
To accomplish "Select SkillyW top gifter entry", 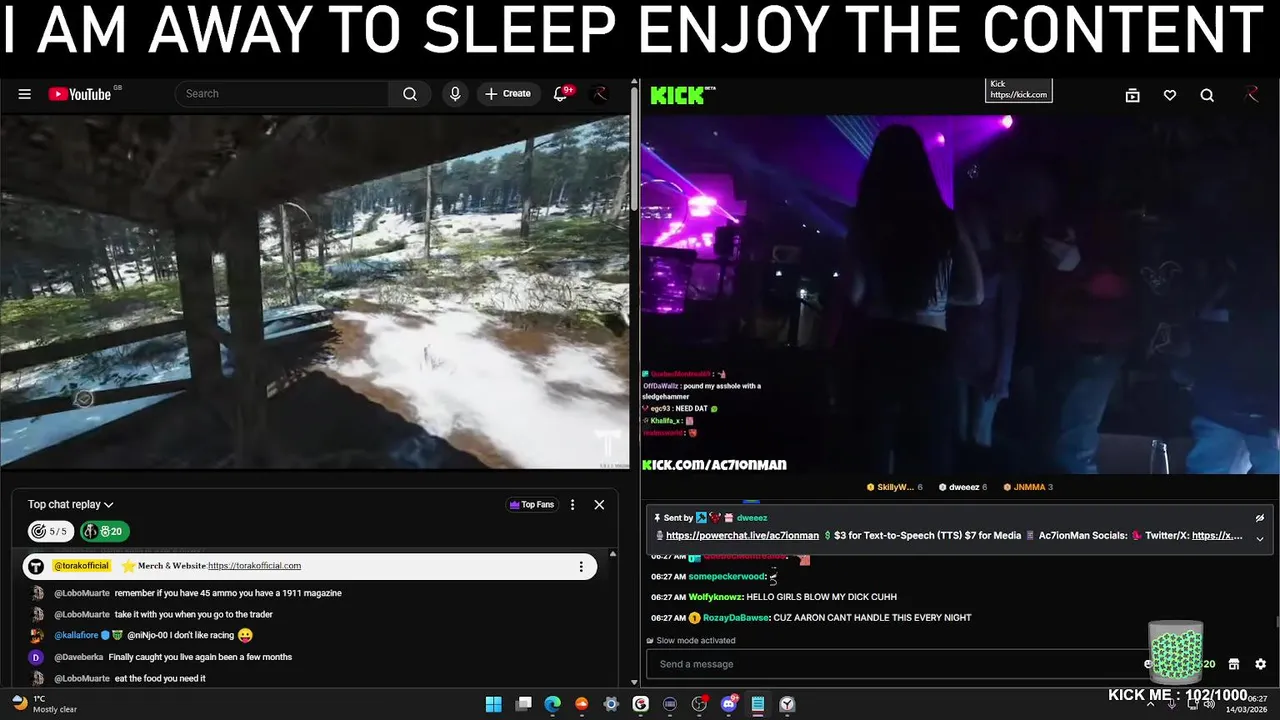I will pos(895,487).
